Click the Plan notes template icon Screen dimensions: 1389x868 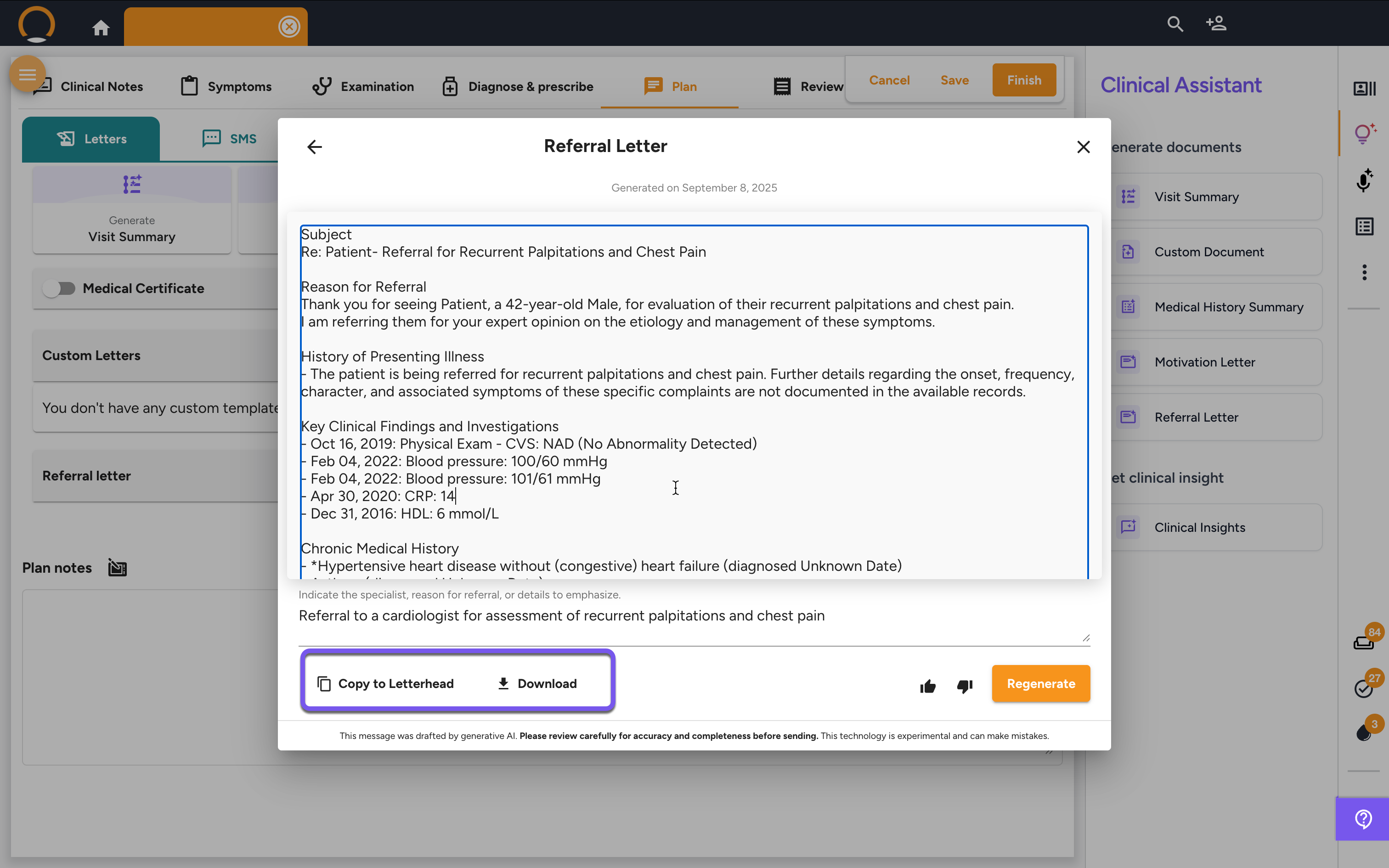pyautogui.click(x=118, y=568)
